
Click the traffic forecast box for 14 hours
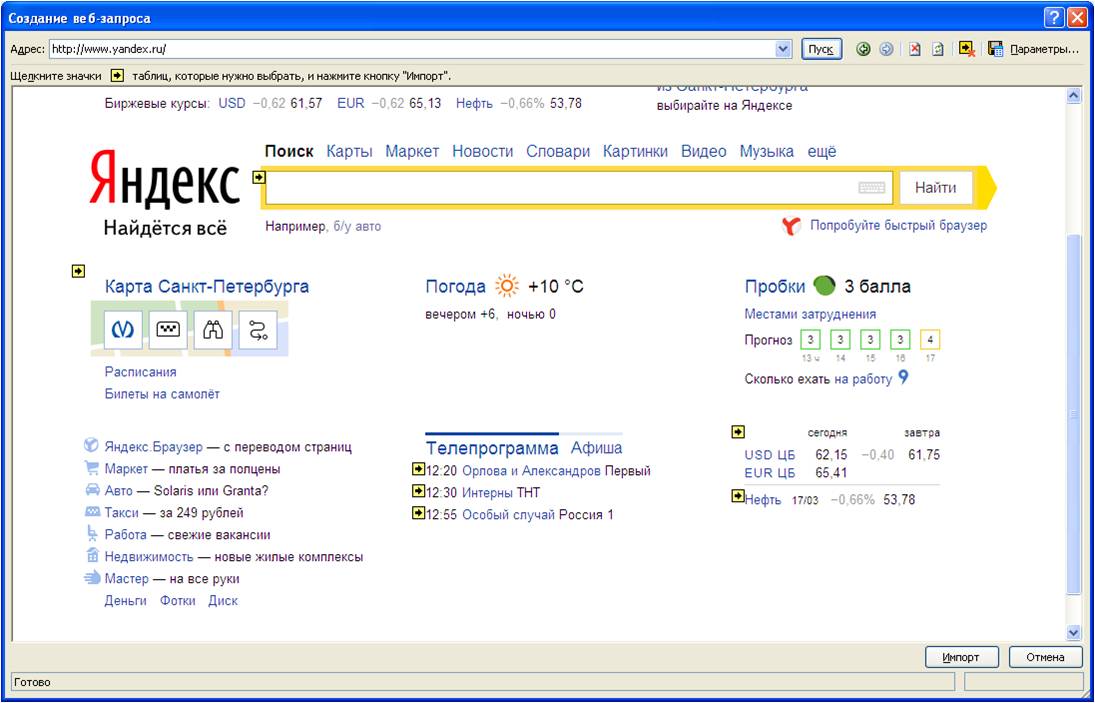click(840, 340)
